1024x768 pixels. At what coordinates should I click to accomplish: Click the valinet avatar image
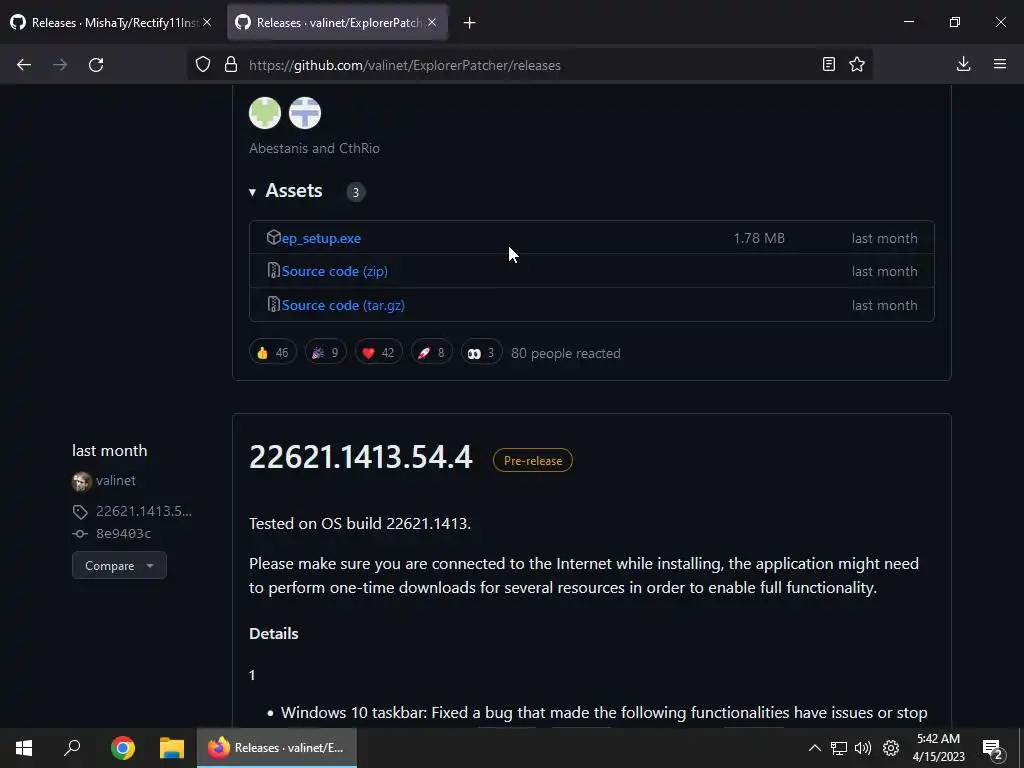(x=82, y=481)
